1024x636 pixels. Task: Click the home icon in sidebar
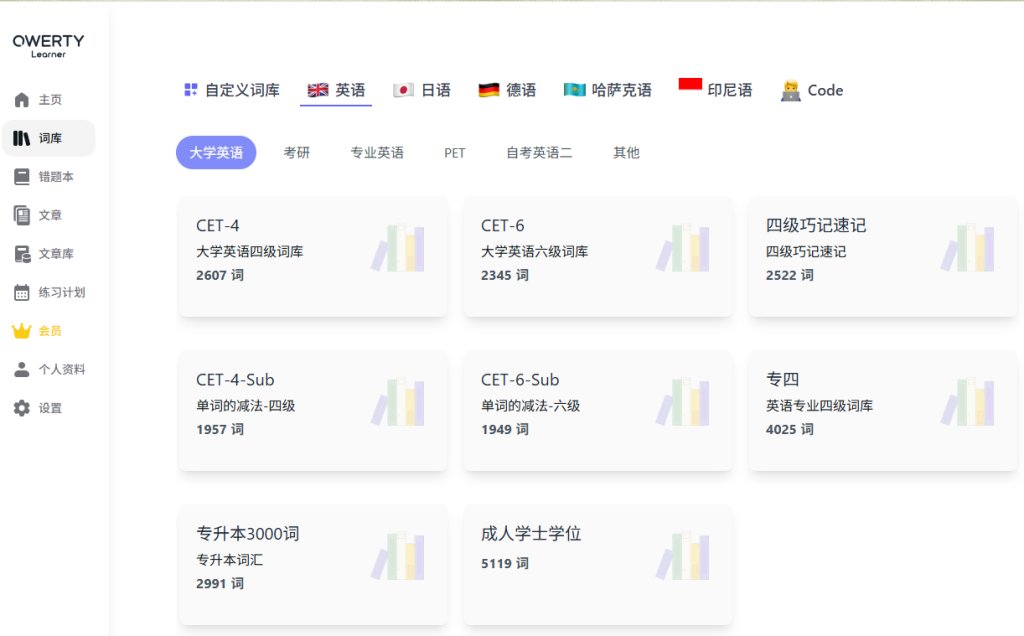click(22, 100)
